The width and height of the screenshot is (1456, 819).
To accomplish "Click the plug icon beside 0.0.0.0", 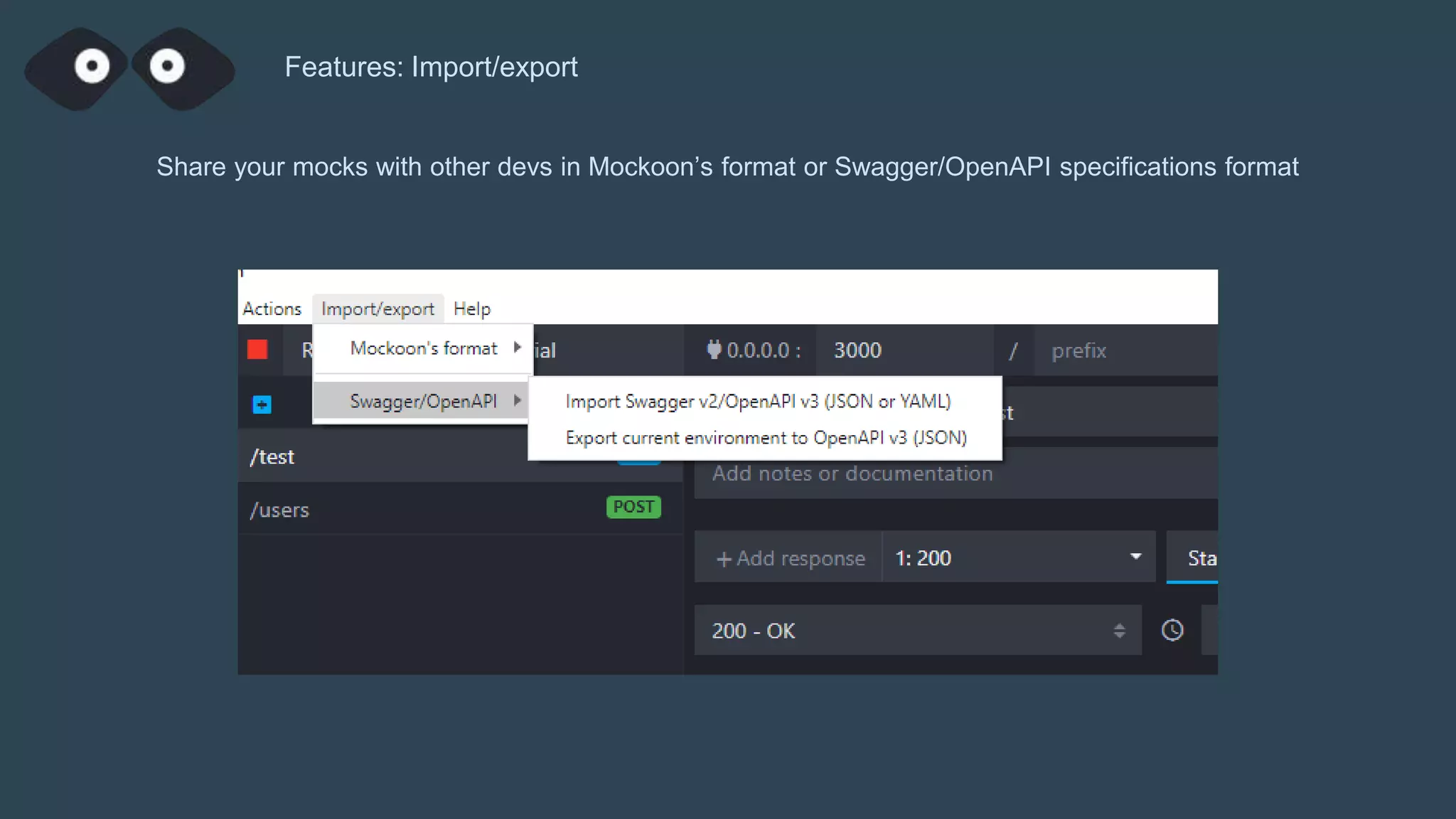I will click(x=714, y=350).
